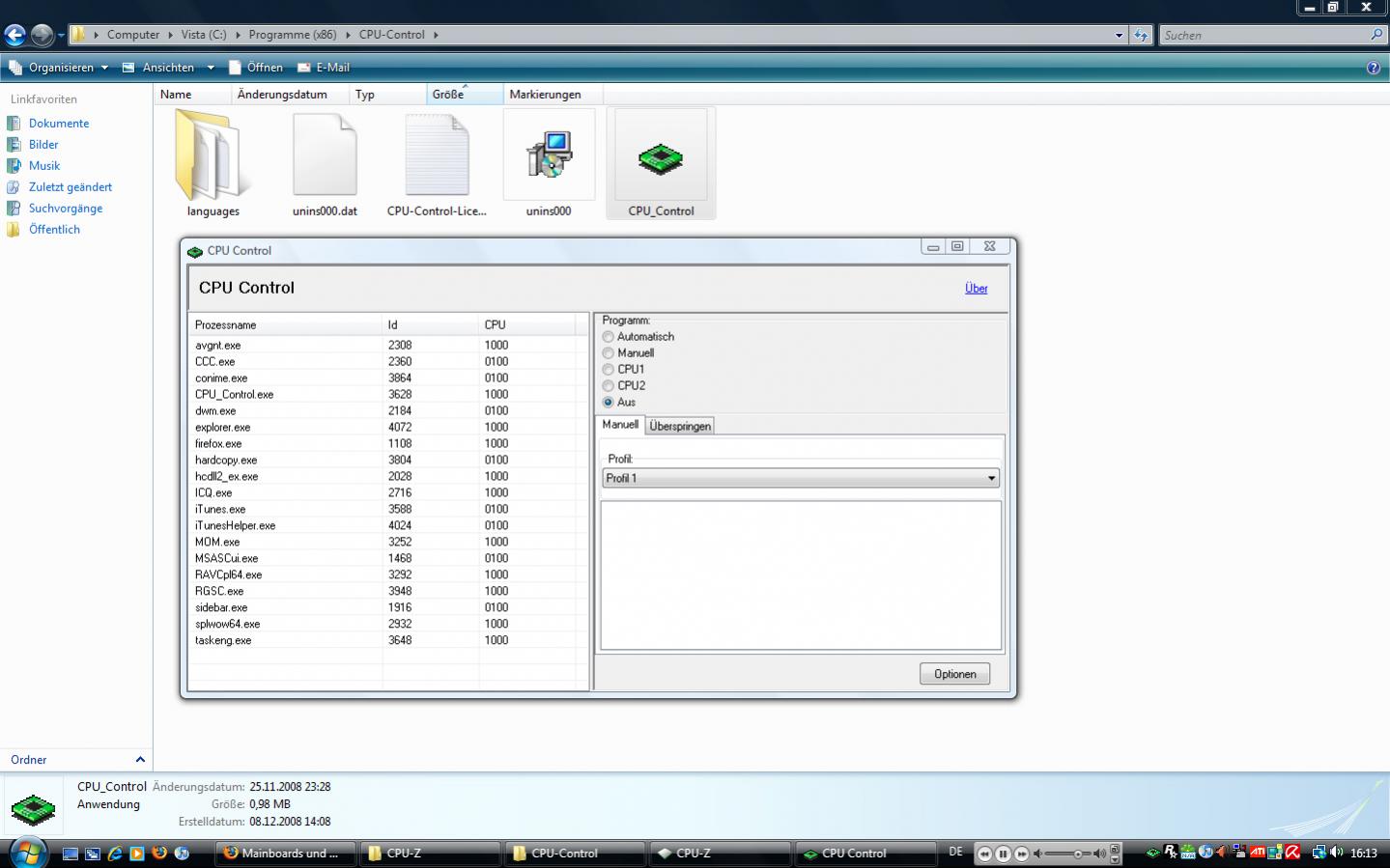Click Show Desktop in Quick Launch
The image size is (1390, 868).
(71, 854)
